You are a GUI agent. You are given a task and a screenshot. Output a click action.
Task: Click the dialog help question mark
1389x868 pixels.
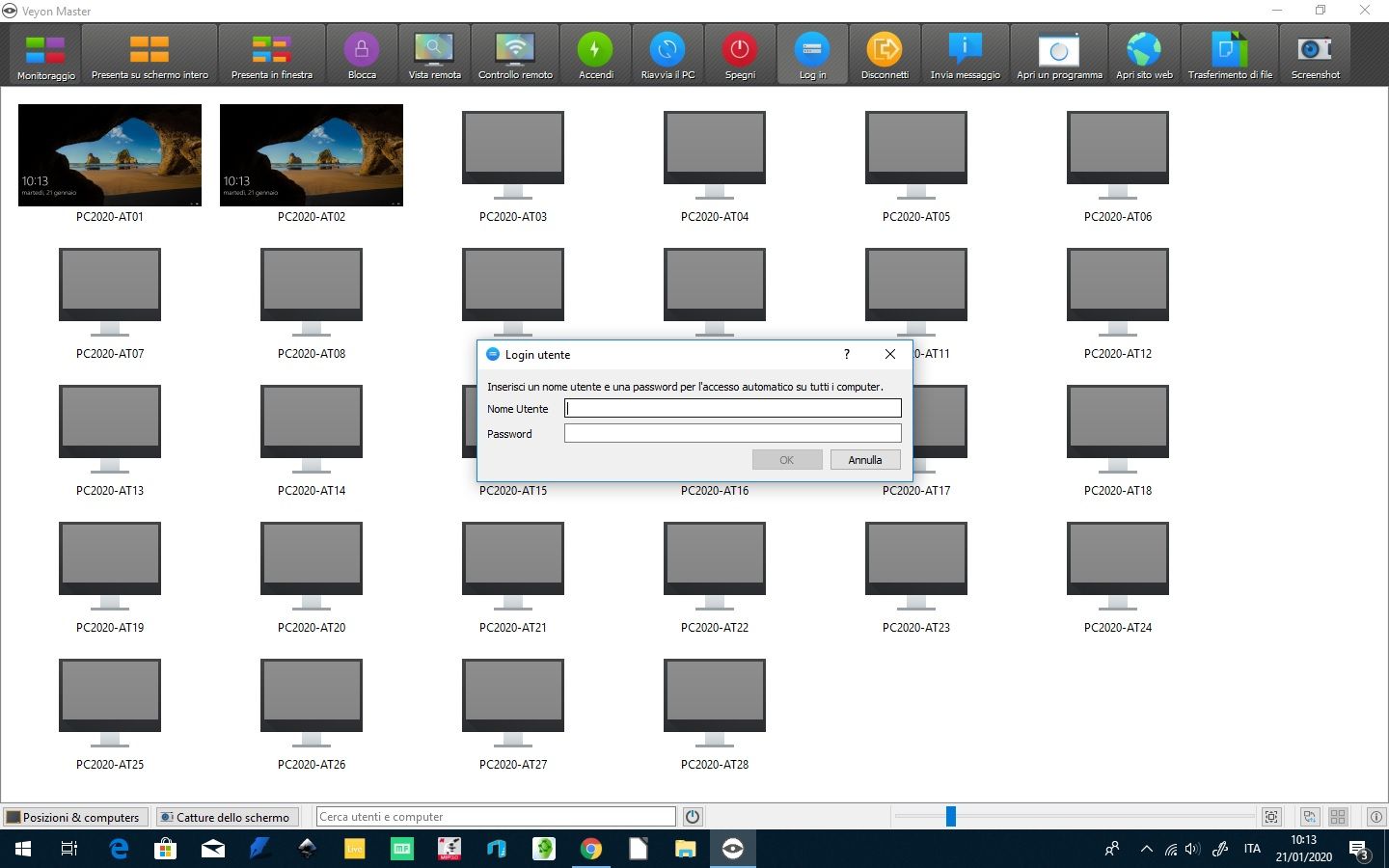[847, 354]
